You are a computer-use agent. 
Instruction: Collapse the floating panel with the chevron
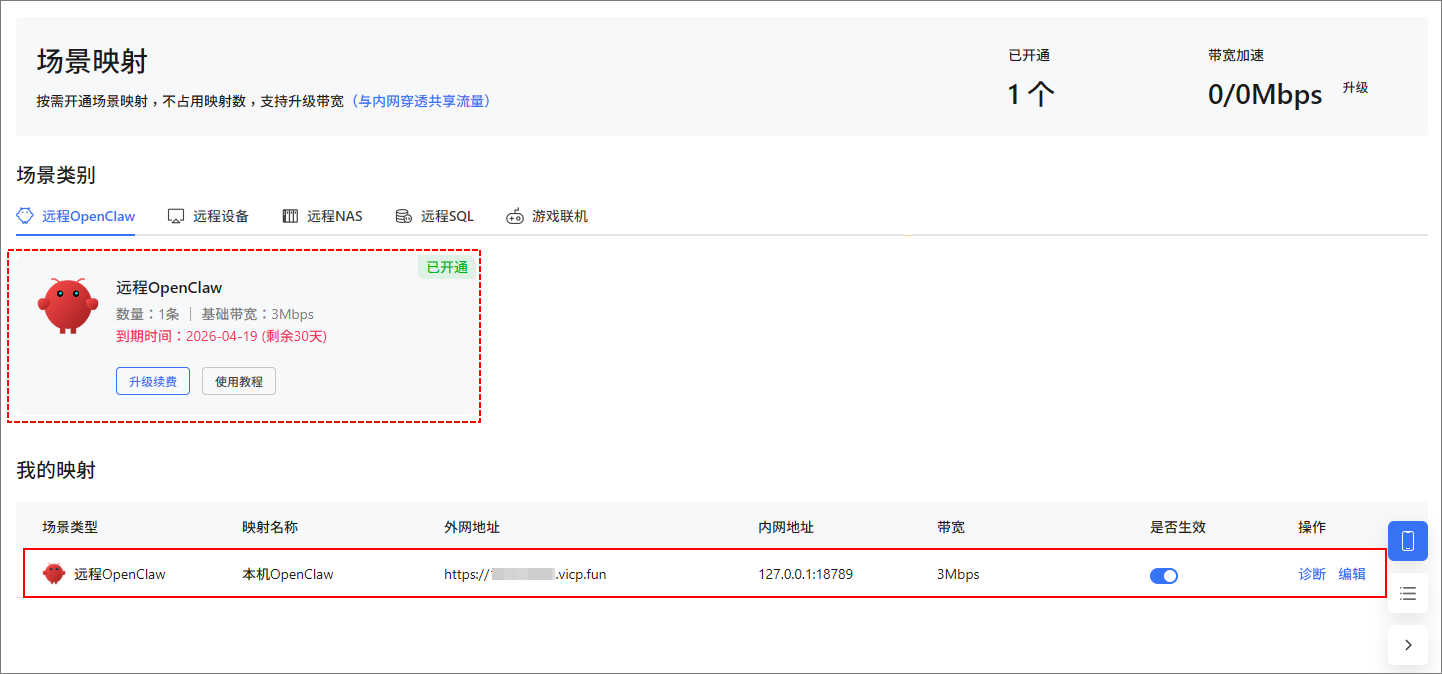pyautogui.click(x=1407, y=645)
